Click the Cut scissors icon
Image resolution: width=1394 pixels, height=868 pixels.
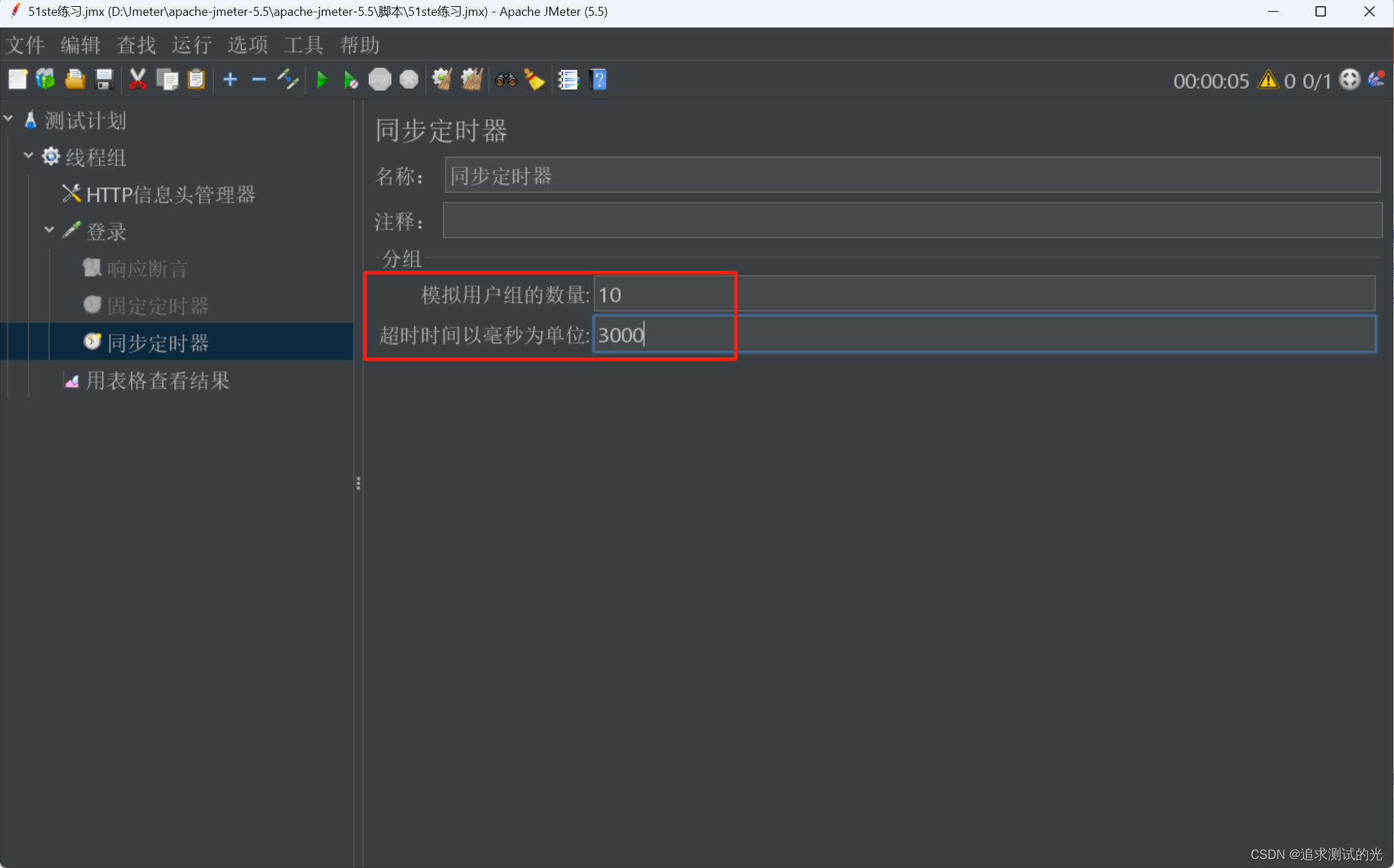[138, 80]
